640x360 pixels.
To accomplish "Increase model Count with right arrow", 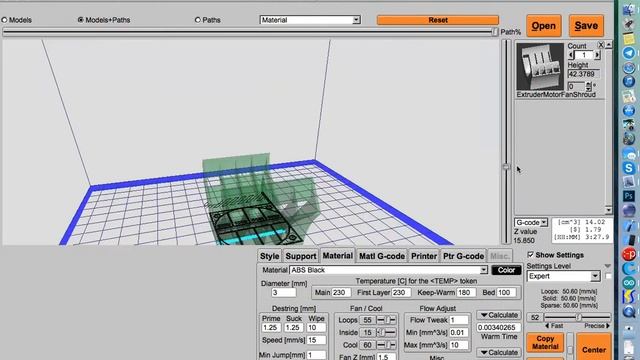I will pyautogui.click(x=597, y=55).
